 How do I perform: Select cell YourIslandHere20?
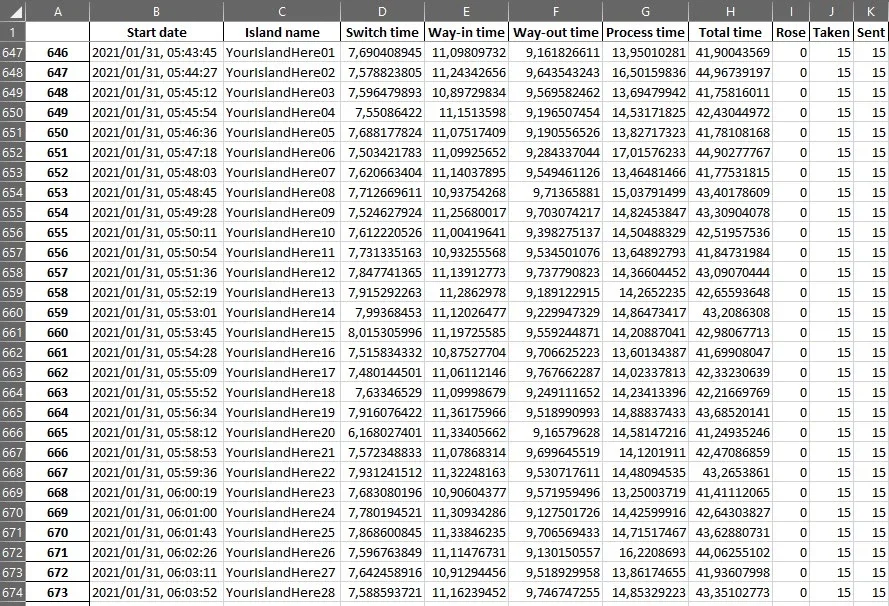point(282,433)
